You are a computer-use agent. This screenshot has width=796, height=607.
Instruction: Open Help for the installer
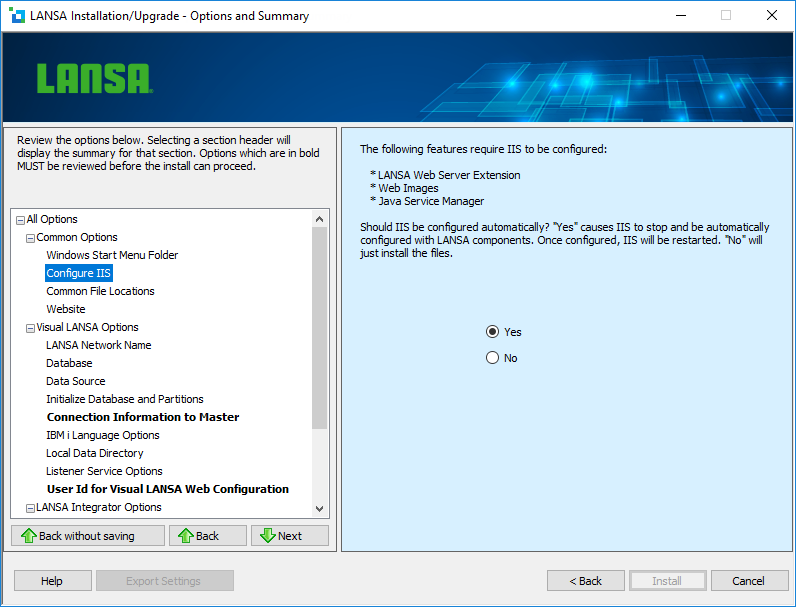pos(53,581)
